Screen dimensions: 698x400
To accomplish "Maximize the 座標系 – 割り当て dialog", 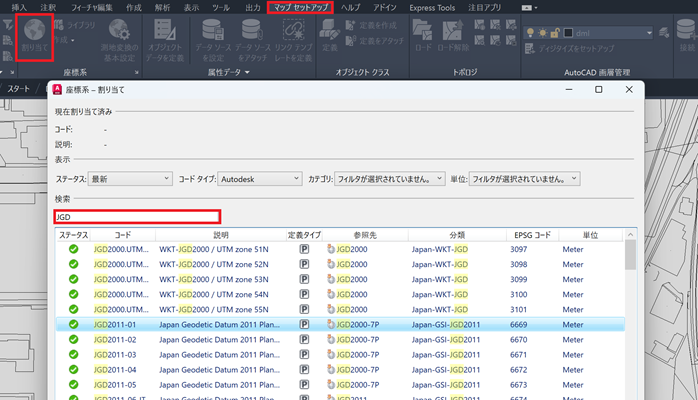I will pos(599,89).
